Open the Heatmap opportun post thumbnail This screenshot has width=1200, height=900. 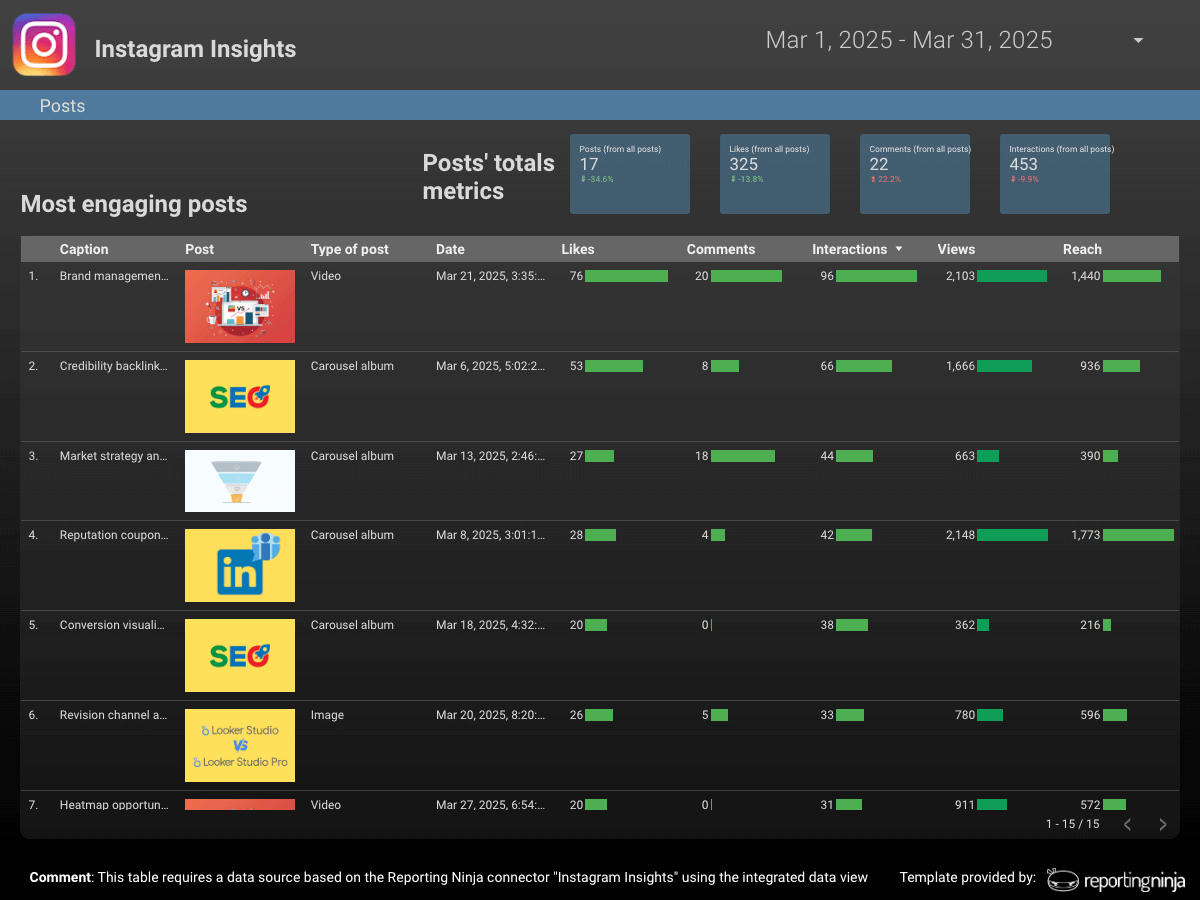[x=240, y=804]
